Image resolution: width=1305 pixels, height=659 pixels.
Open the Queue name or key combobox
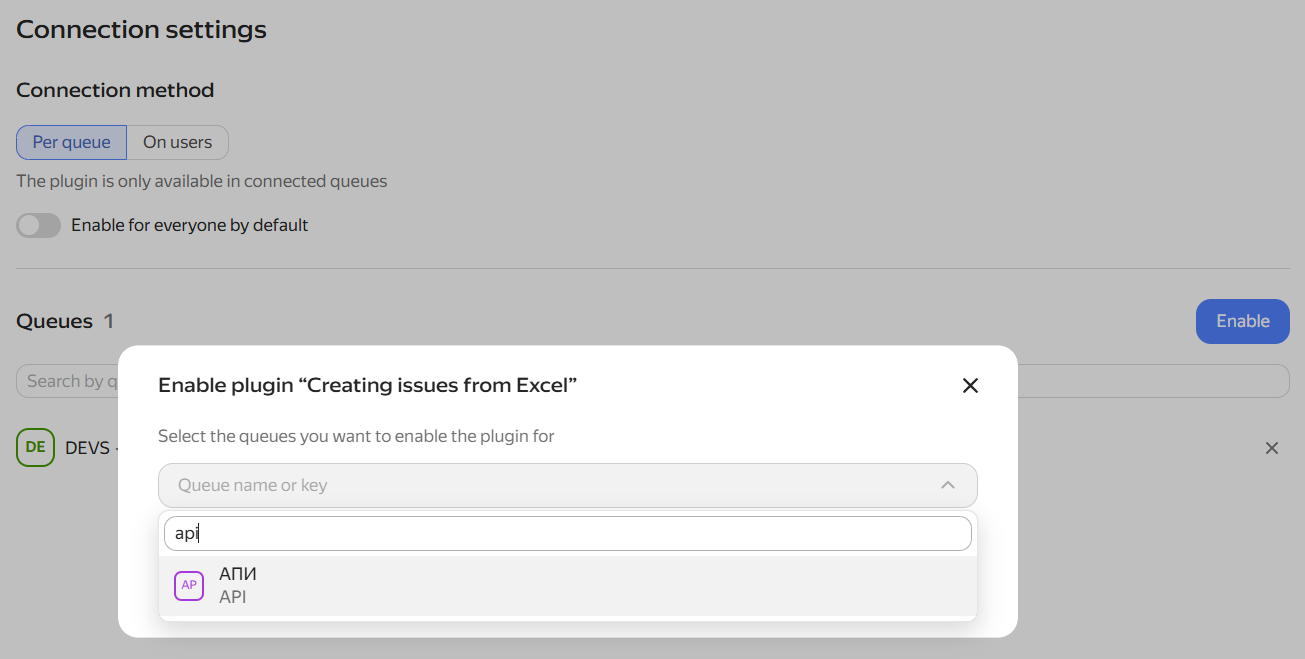567,485
